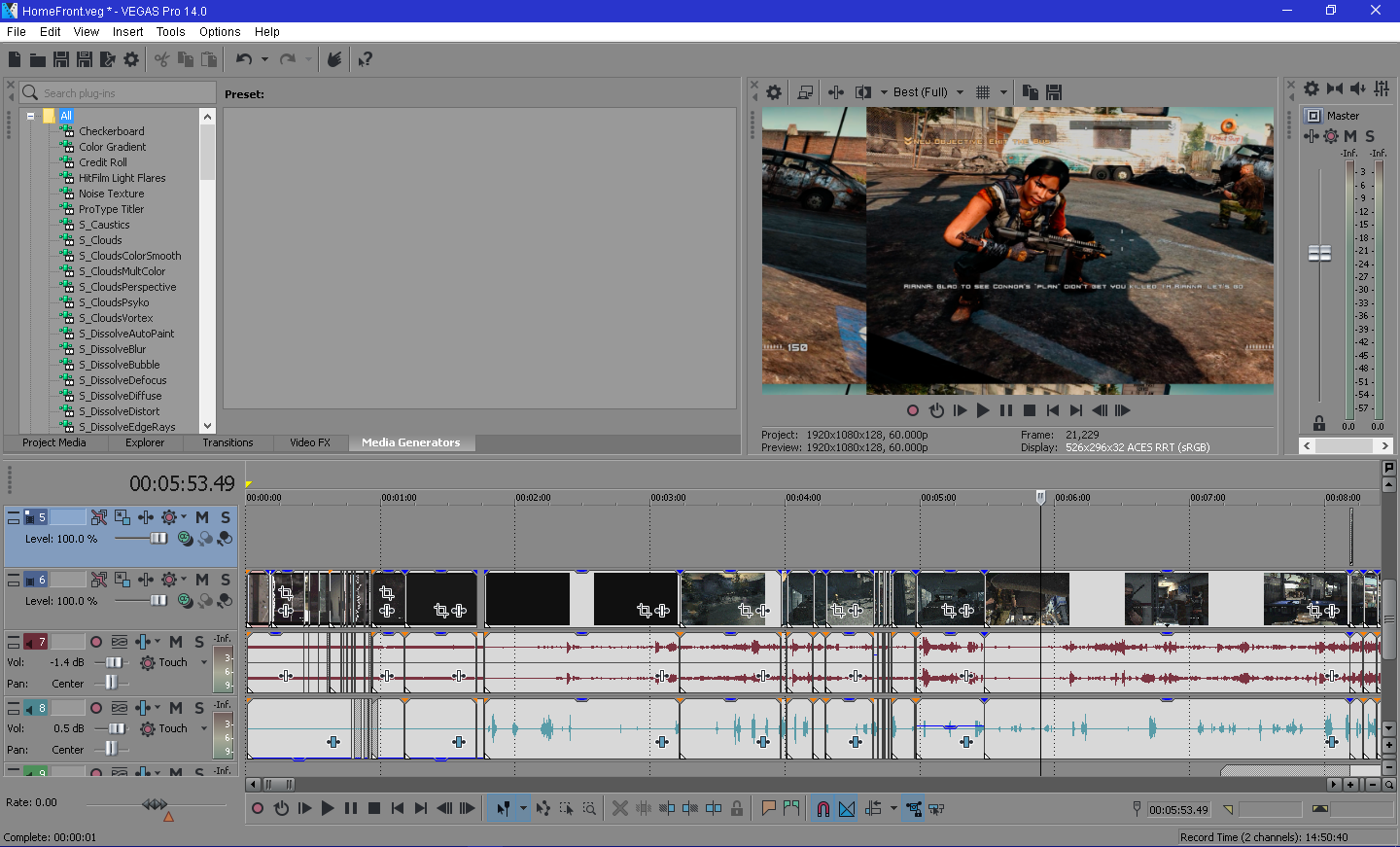Screen dimensions: 1400x847
Task: Click the Render As toolbar icon
Action: click(108, 59)
